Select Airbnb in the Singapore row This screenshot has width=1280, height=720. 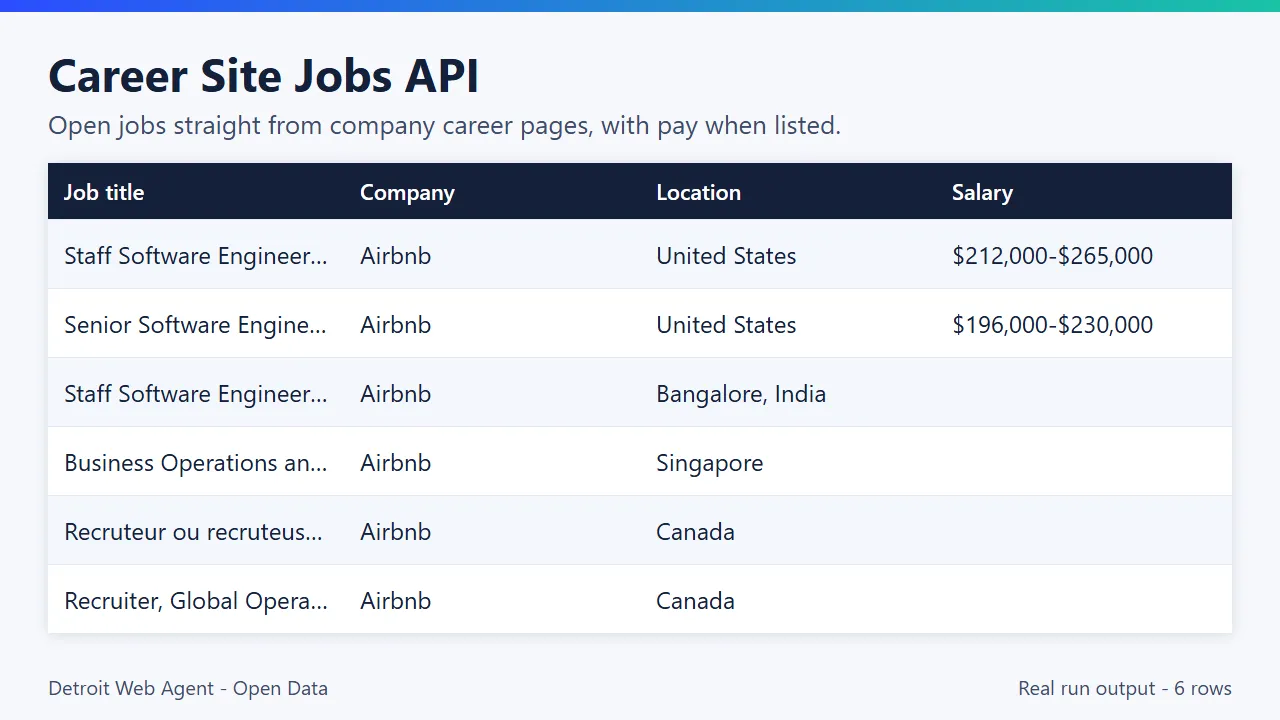(395, 463)
